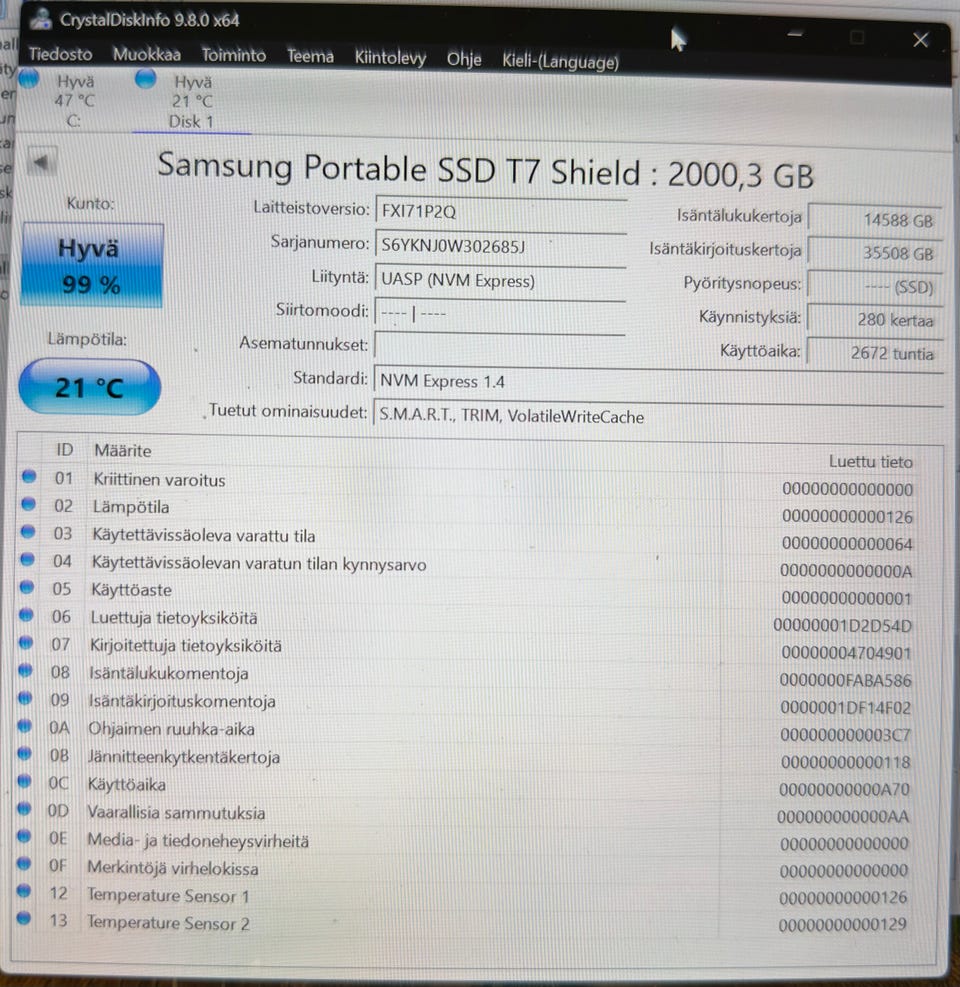
Task: Close the CrystalDiskInfo window
Action: coord(920,40)
